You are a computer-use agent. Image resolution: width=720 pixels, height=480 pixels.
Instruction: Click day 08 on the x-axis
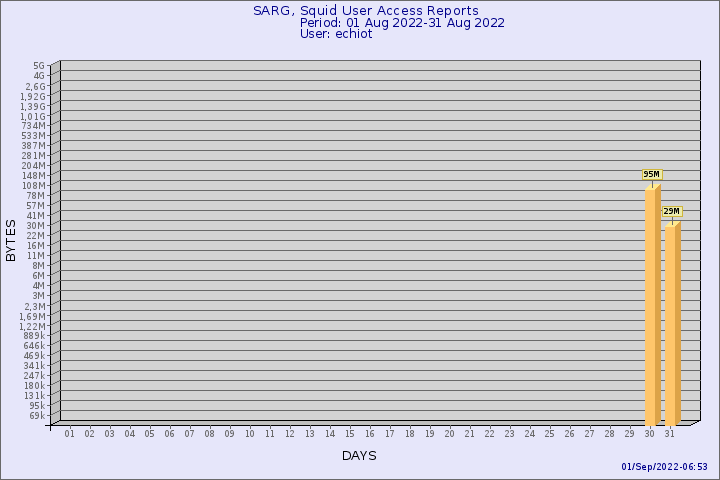[210, 434]
